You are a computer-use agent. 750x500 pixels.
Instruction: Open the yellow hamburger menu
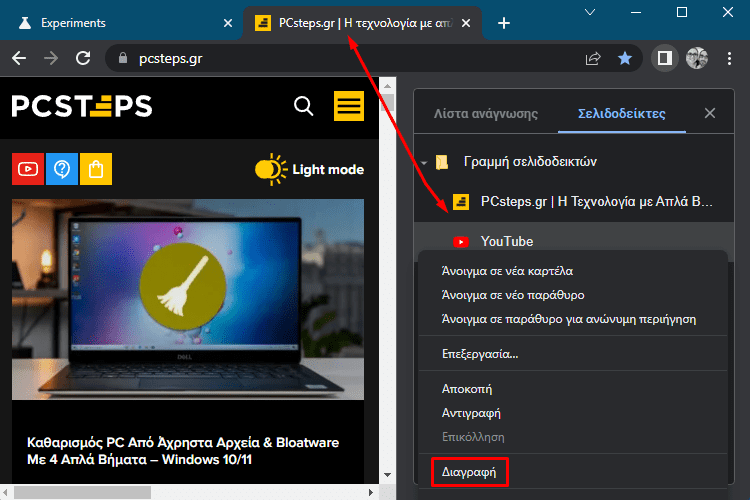click(349, 106)
